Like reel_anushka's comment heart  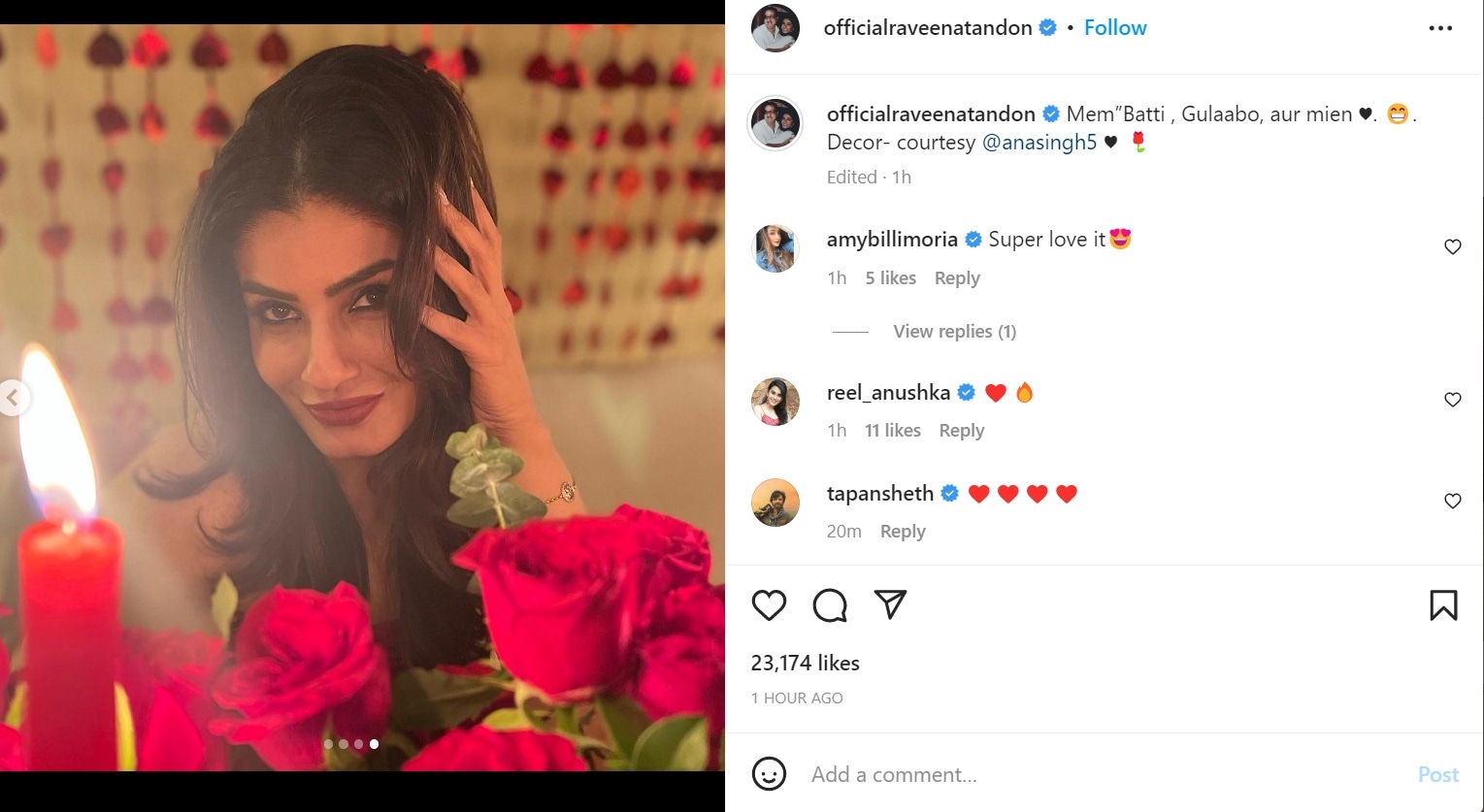[1453, 400]
